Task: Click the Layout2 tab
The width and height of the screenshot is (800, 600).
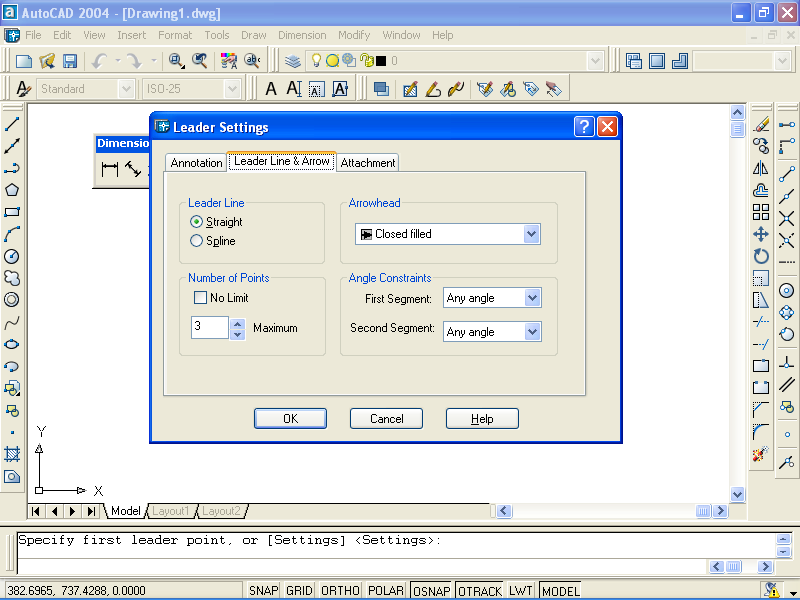Action: (221, 511)
